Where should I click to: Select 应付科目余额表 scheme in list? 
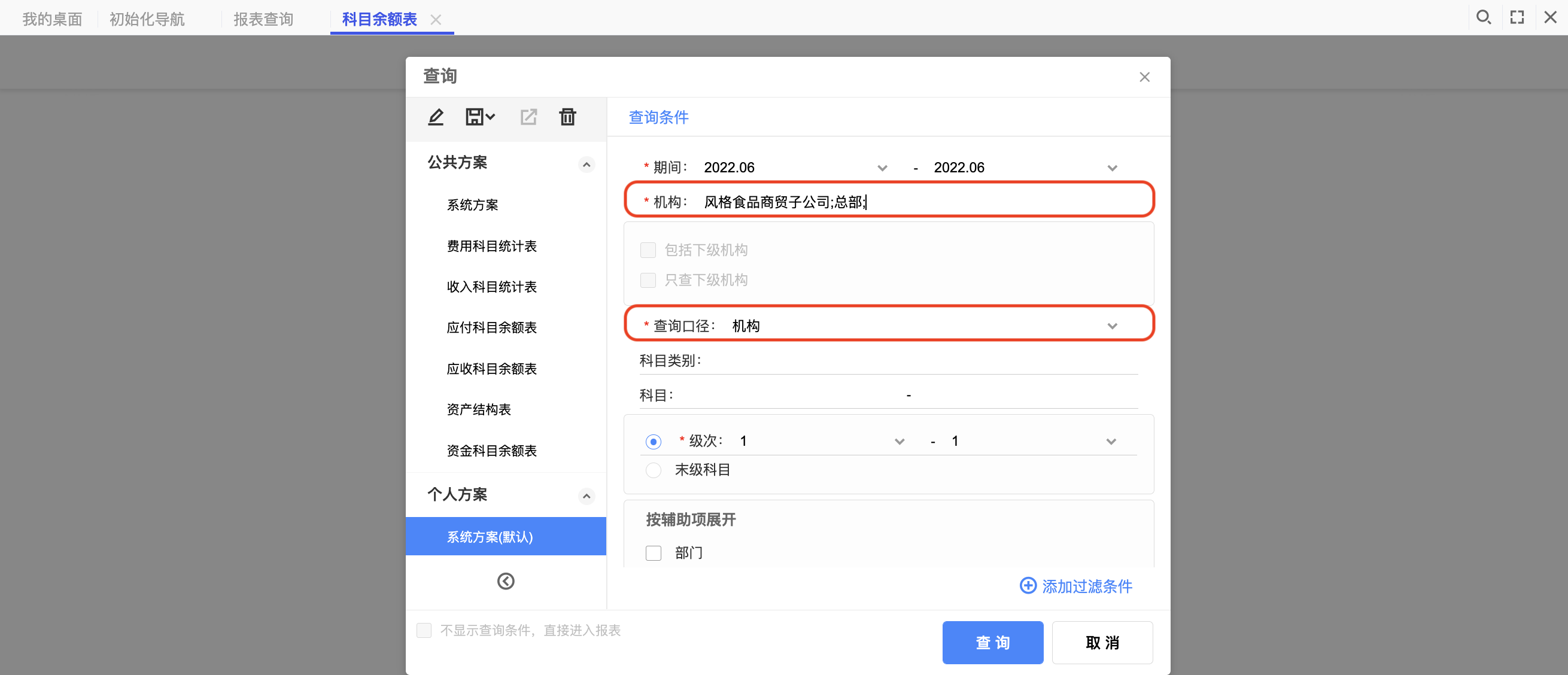491,327
